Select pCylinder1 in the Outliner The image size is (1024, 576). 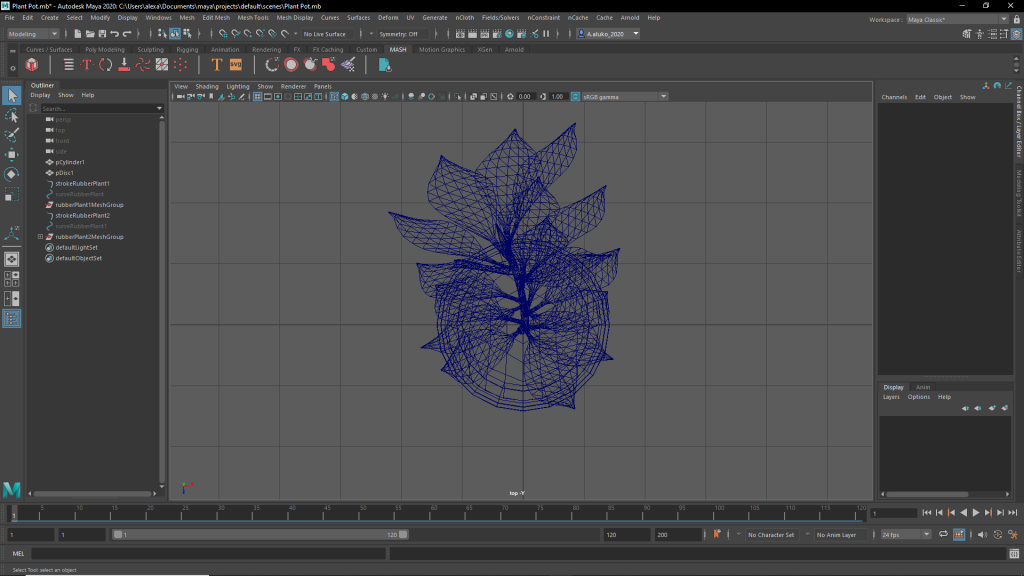tap(70, 162)
